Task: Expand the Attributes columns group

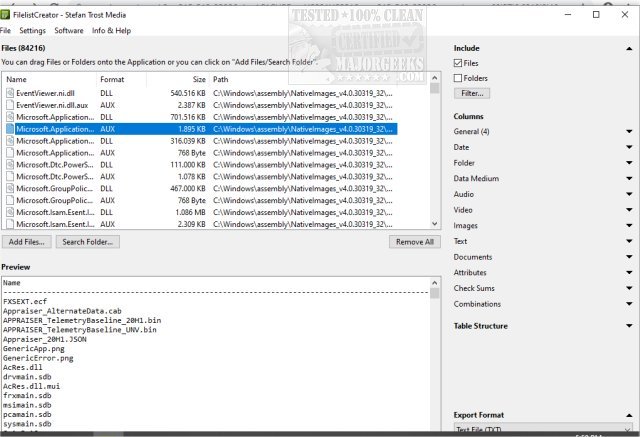Action: pos(629,273)
